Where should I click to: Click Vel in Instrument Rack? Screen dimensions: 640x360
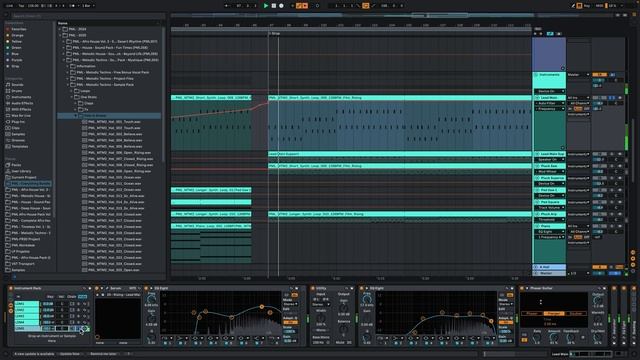61,297
